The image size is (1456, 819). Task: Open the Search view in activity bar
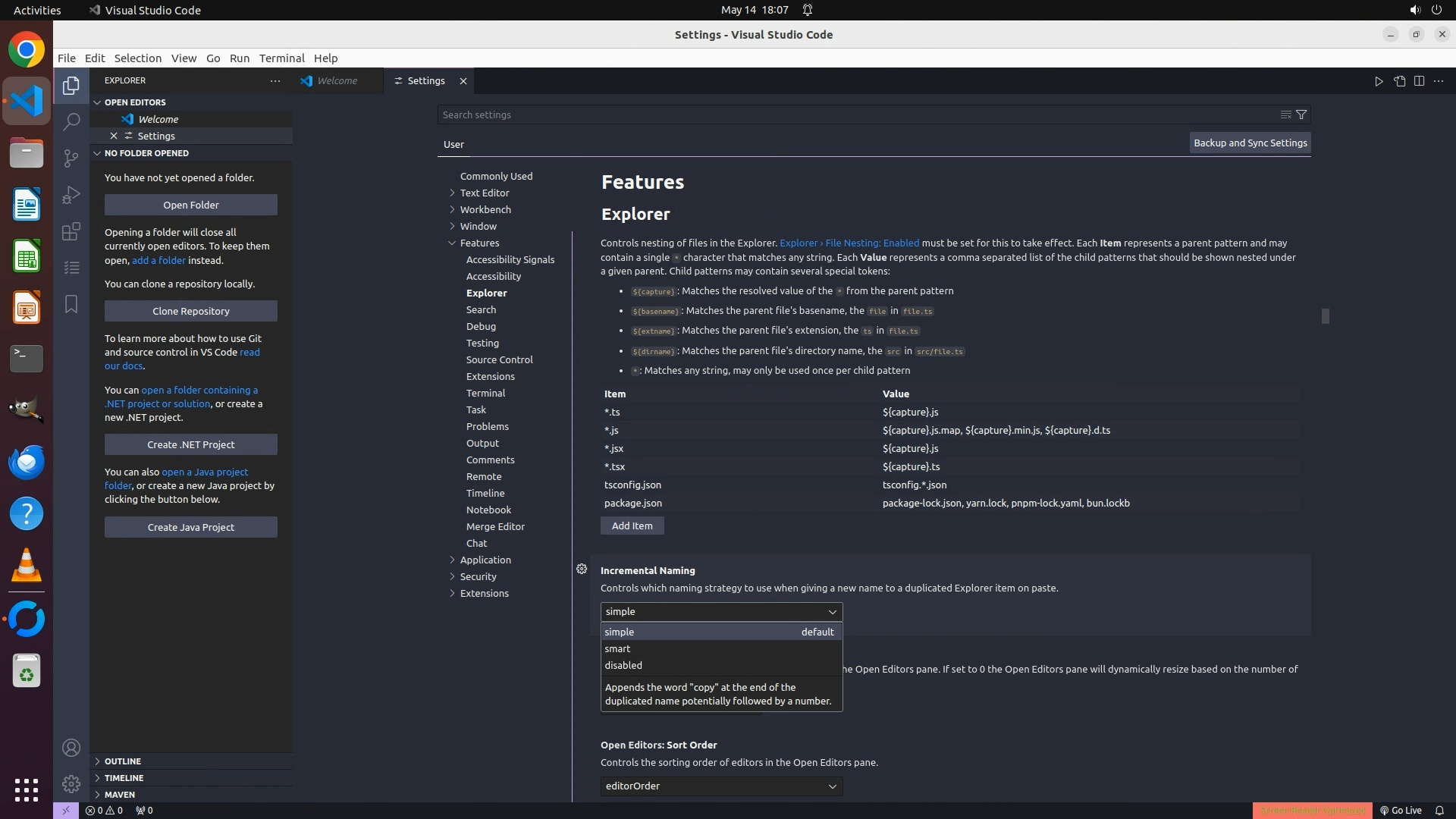pos(71,121)
